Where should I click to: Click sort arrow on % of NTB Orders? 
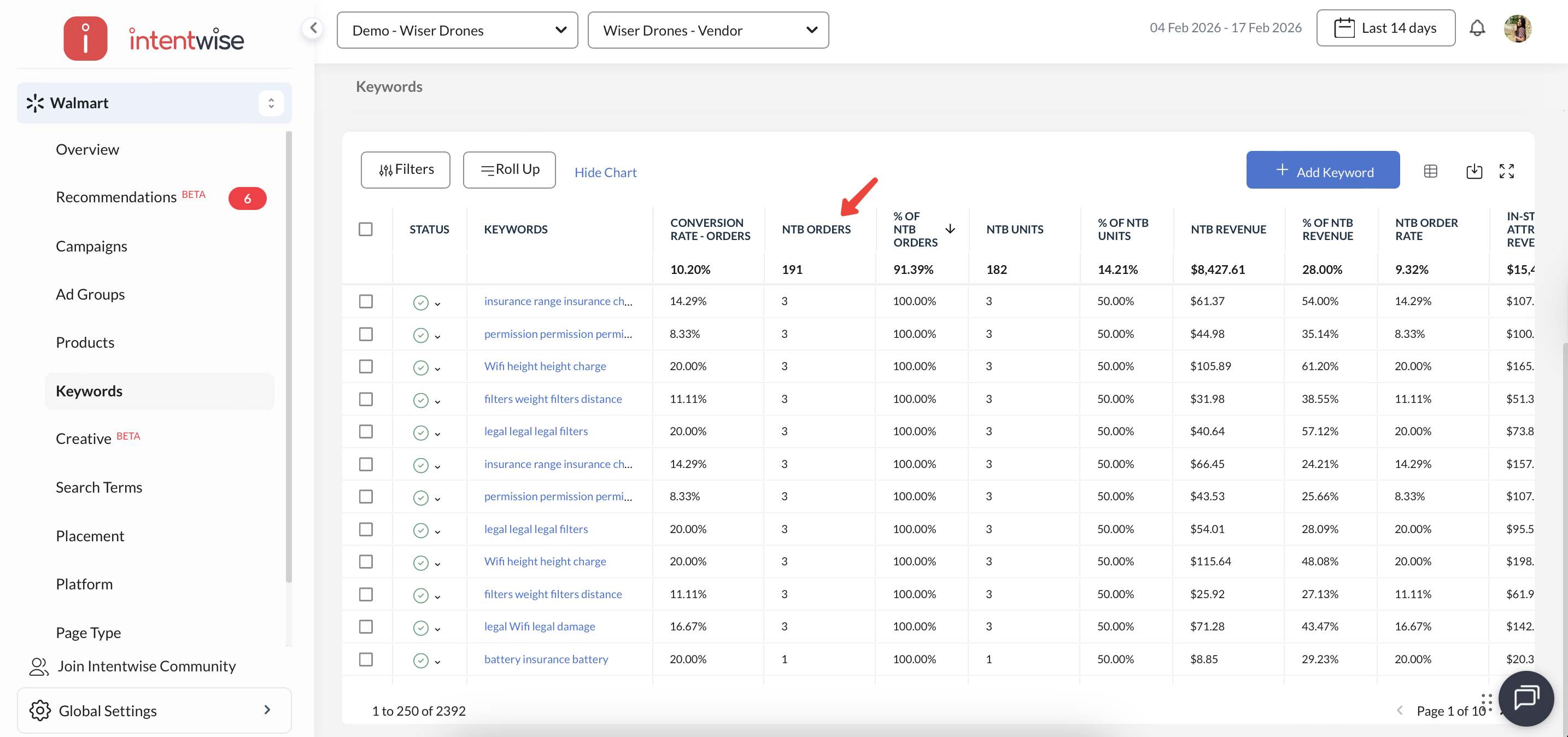(x=950, y=230)
